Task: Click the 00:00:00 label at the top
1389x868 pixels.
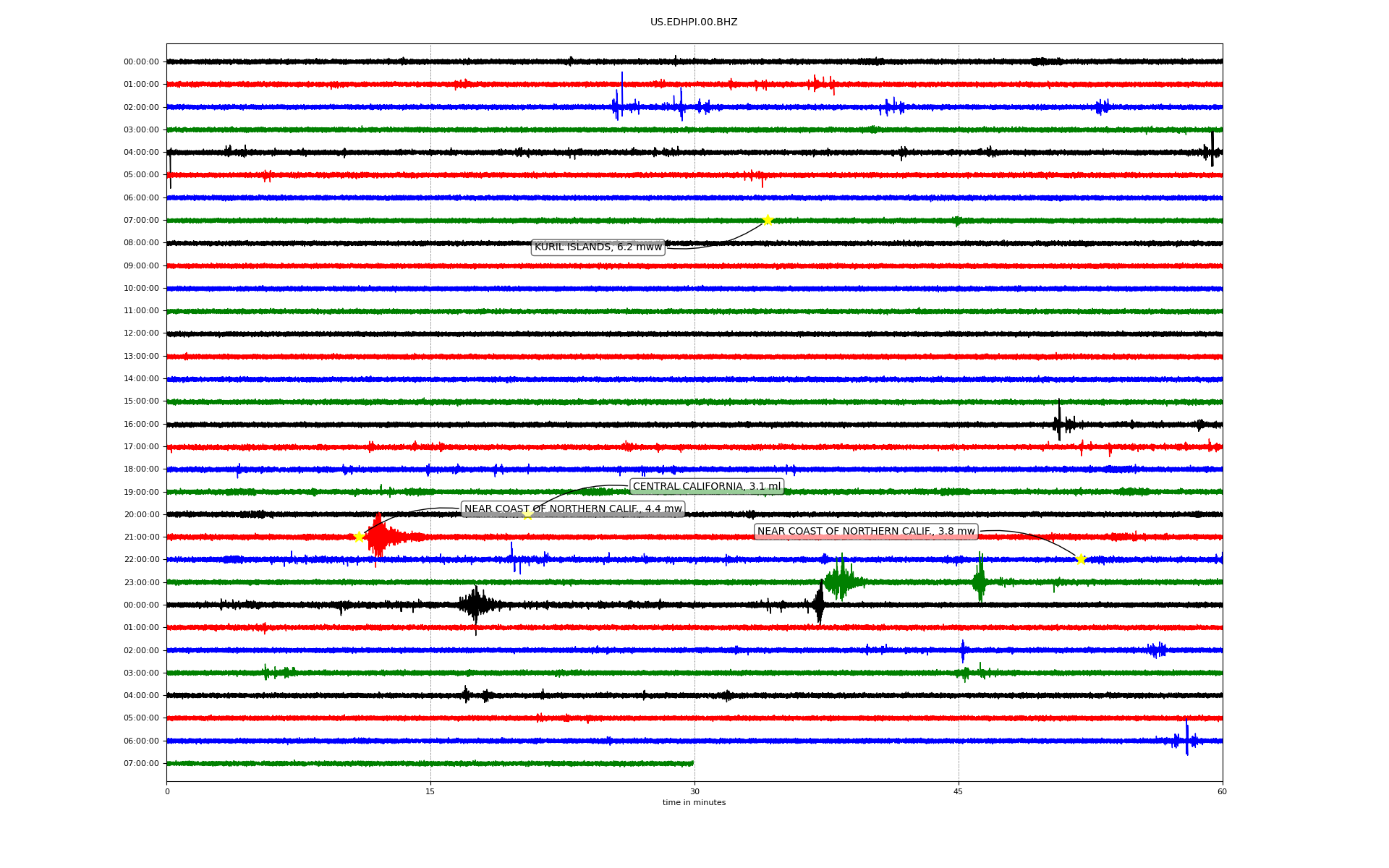Action: click(141, 61)
